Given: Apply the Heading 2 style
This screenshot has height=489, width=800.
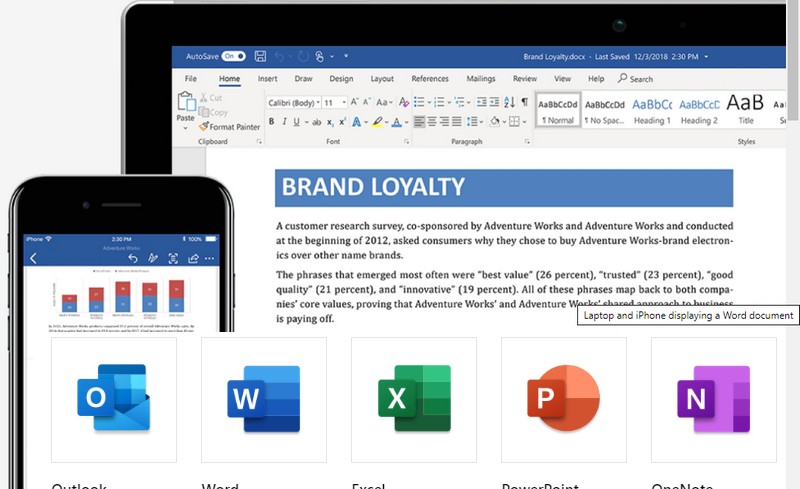Looking at the screenshot, I should 699,110.
